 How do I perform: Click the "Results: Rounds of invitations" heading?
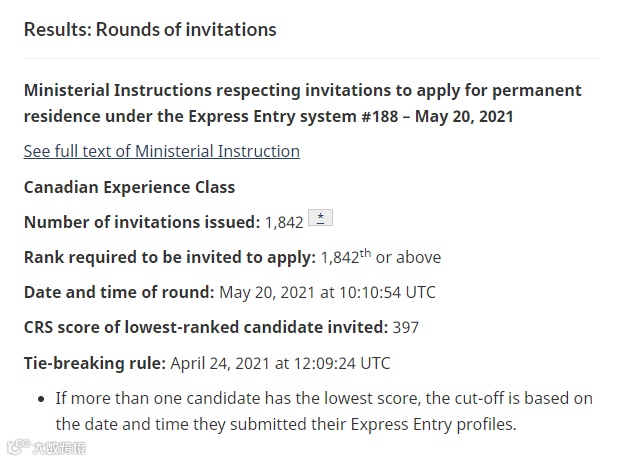pyautogui.click(x=150, y=29)
